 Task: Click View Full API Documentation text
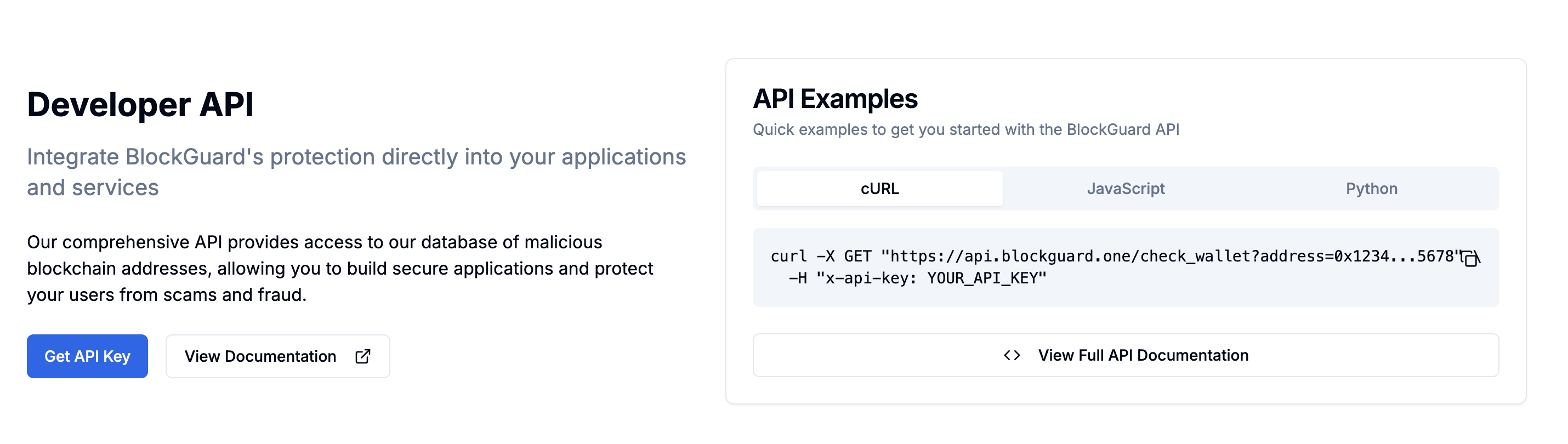point(1143,355)
